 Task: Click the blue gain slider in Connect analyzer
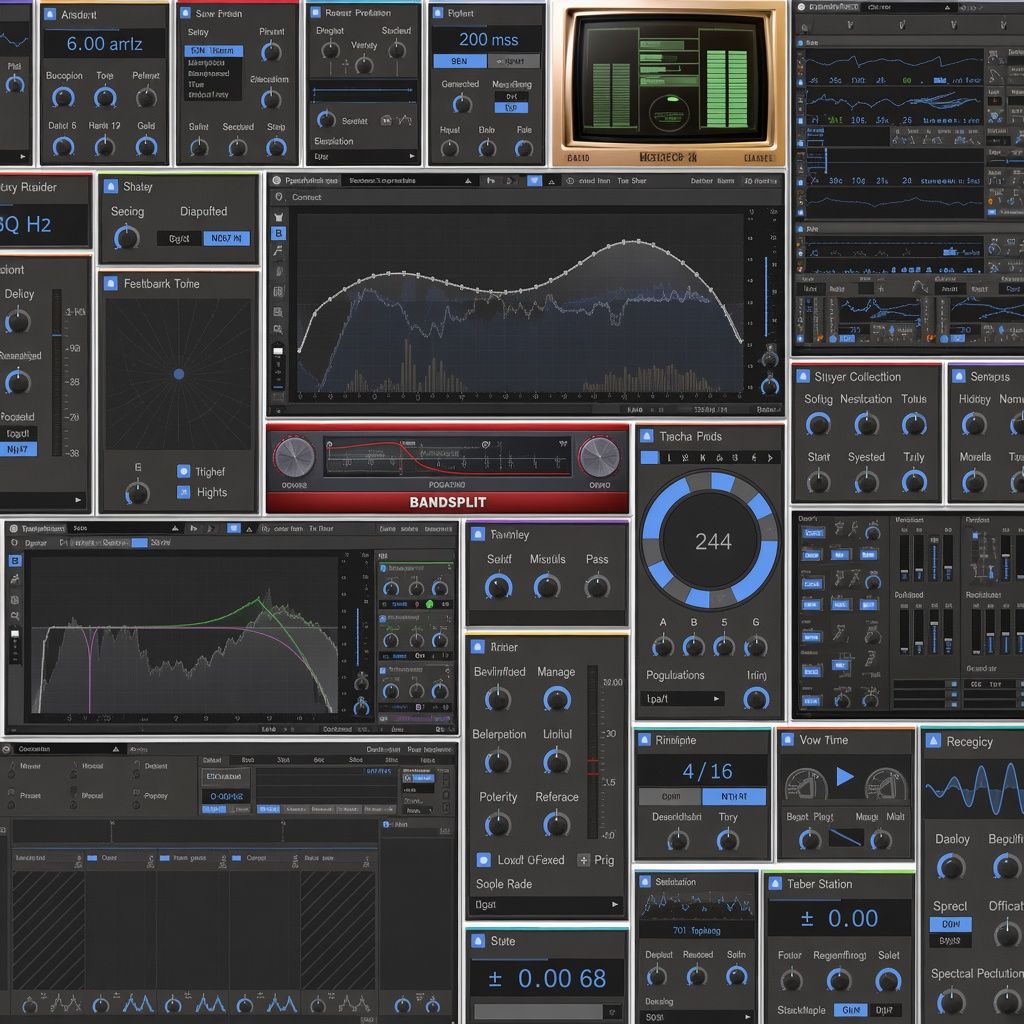766,297
